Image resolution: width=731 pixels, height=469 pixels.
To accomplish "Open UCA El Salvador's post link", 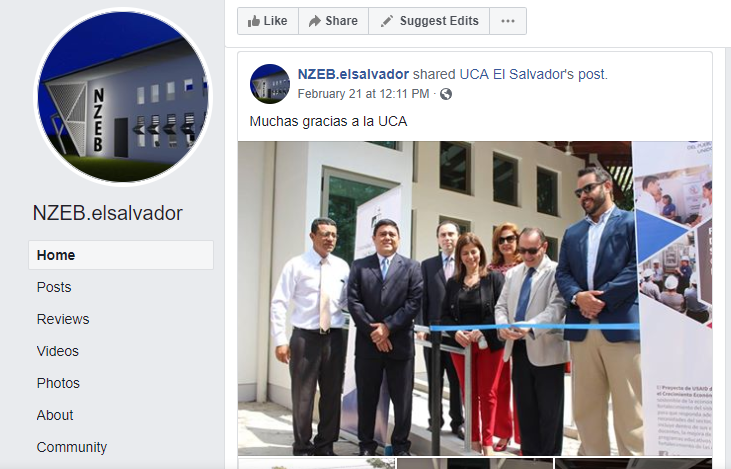I will [x=534, y=74].
